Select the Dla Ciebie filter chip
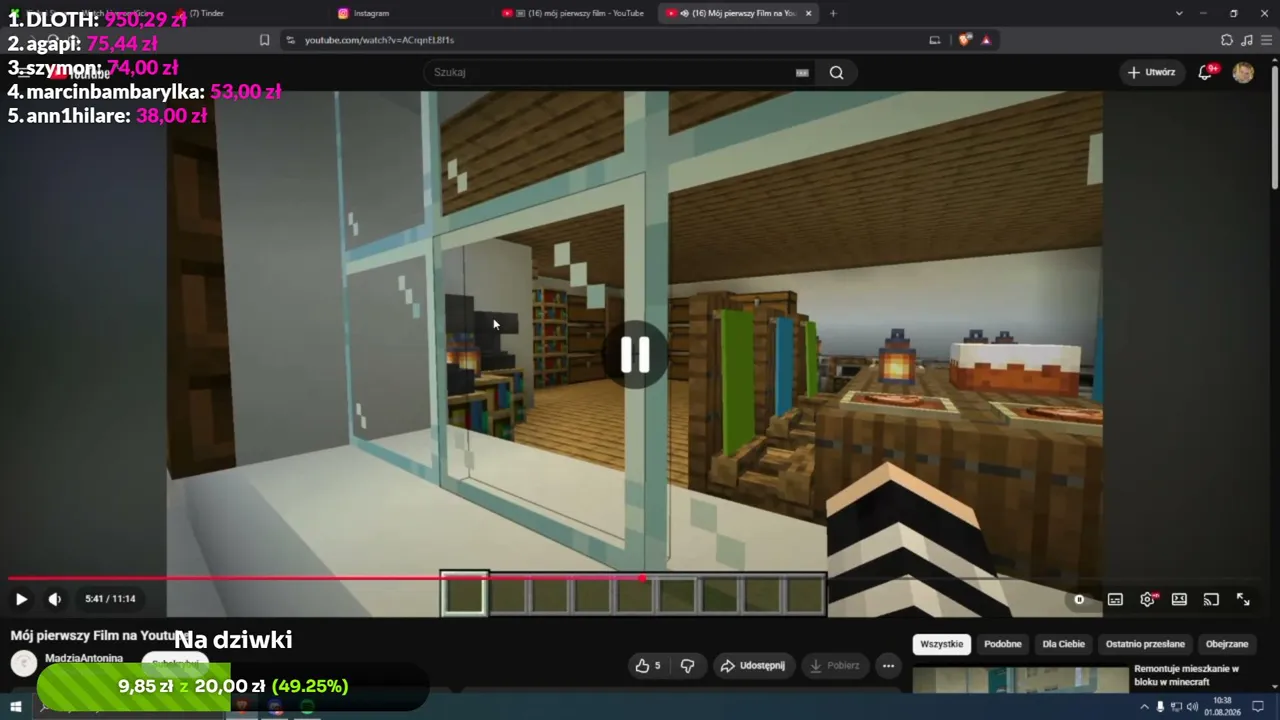This screenshot has height=720, width=1280. [x=1063, y=644]
